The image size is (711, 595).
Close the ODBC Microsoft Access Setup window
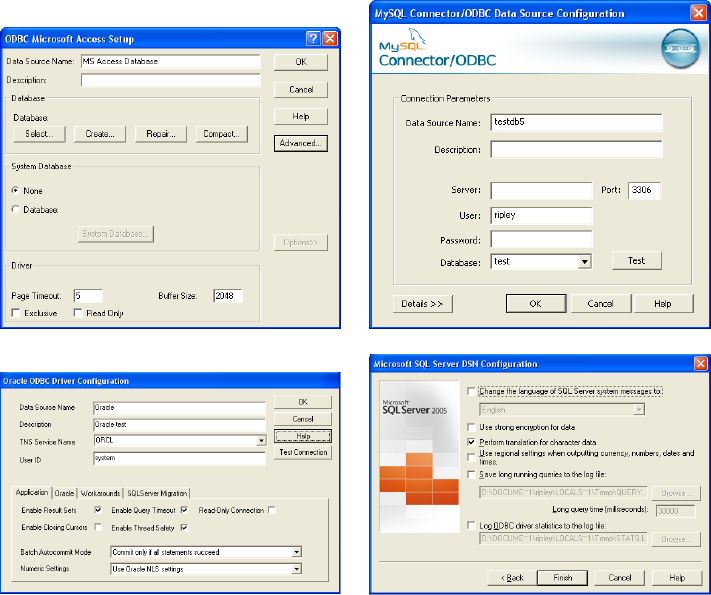(330, 39)
